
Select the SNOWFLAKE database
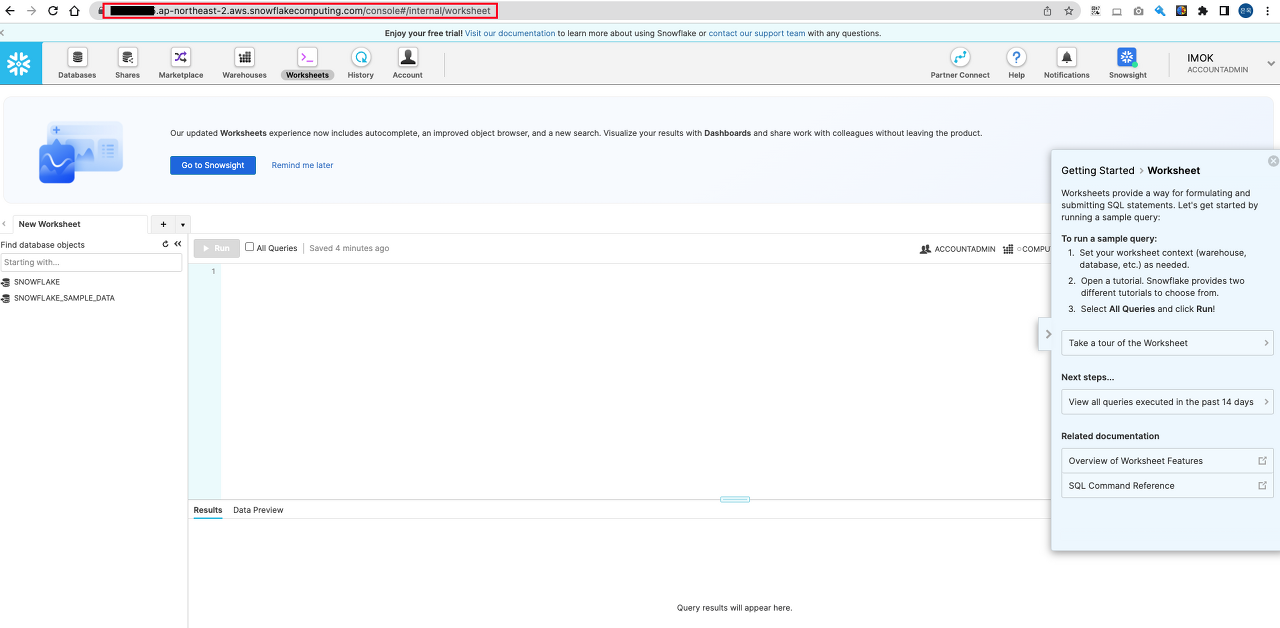[x=36, y=282]
